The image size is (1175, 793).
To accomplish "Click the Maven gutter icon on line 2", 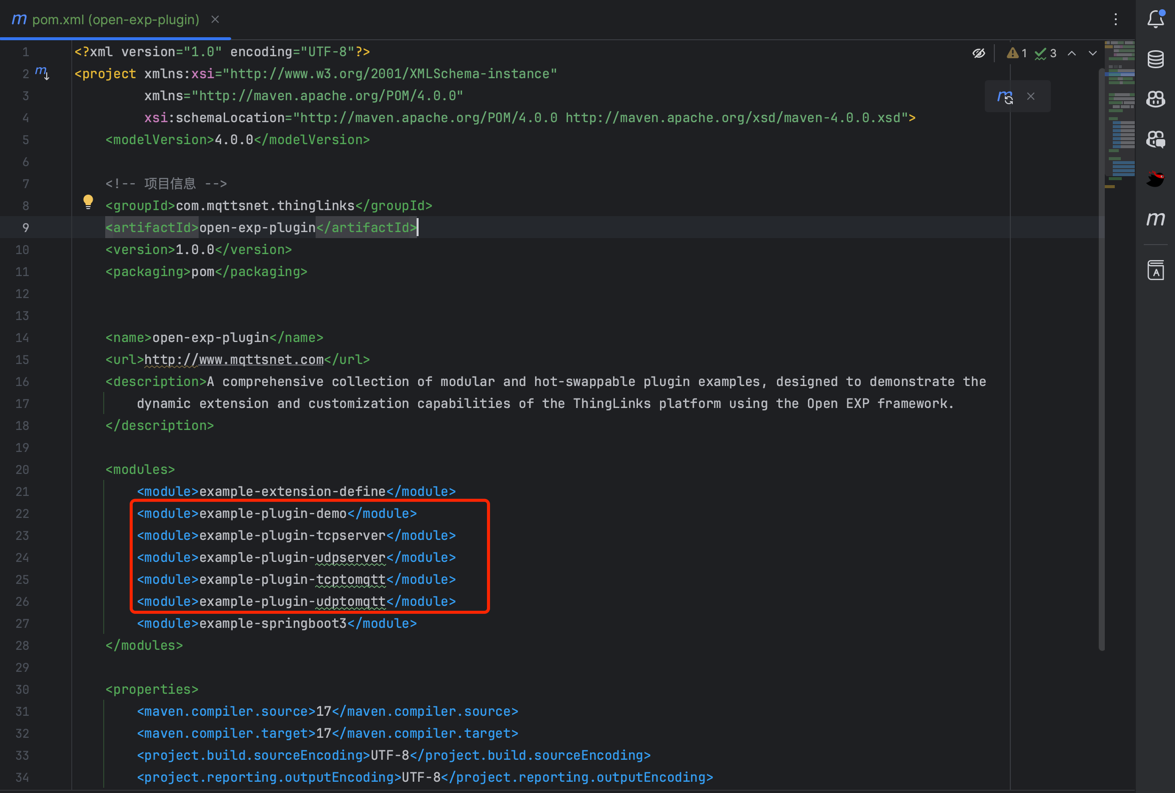I will 42,73.
